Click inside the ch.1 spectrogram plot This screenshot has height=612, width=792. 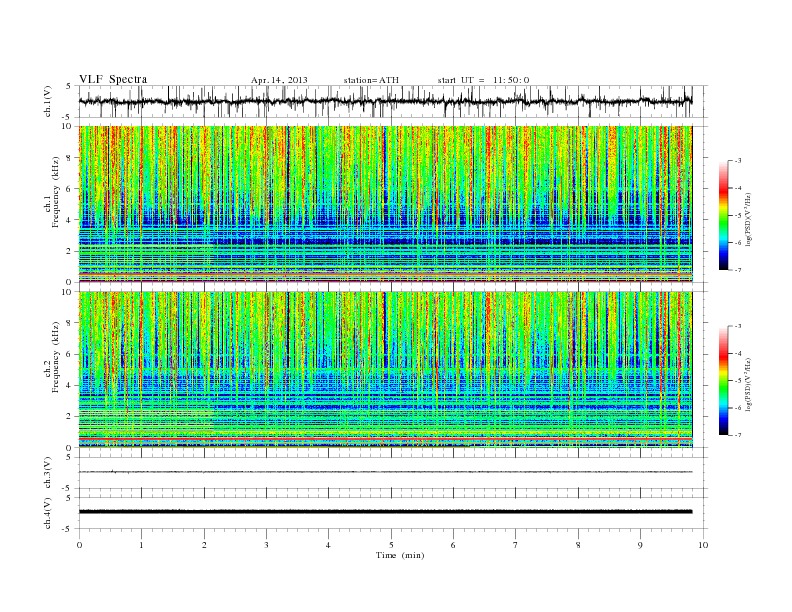coord(386,204)
